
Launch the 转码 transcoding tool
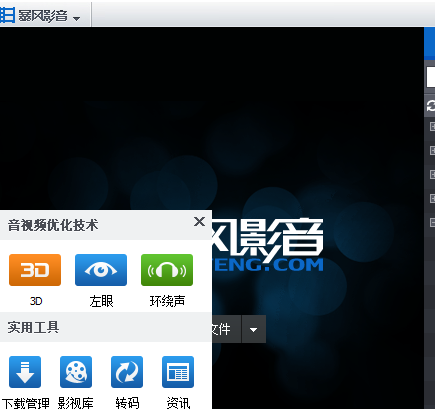pos(127,372)
